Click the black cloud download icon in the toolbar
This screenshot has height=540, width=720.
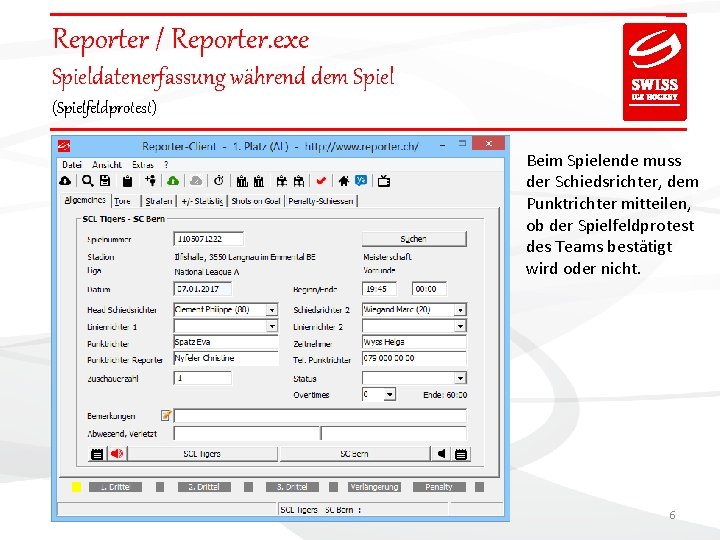pyautogui.click(x=65, y=181)
